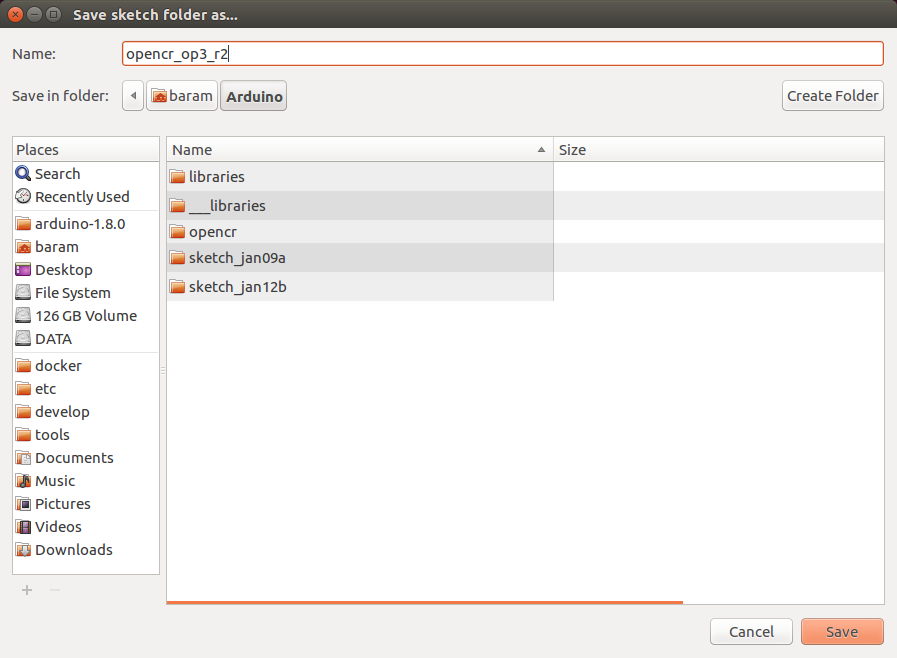Click the Music folder icon
Screen dimensions: 897x658
(23, 481)
